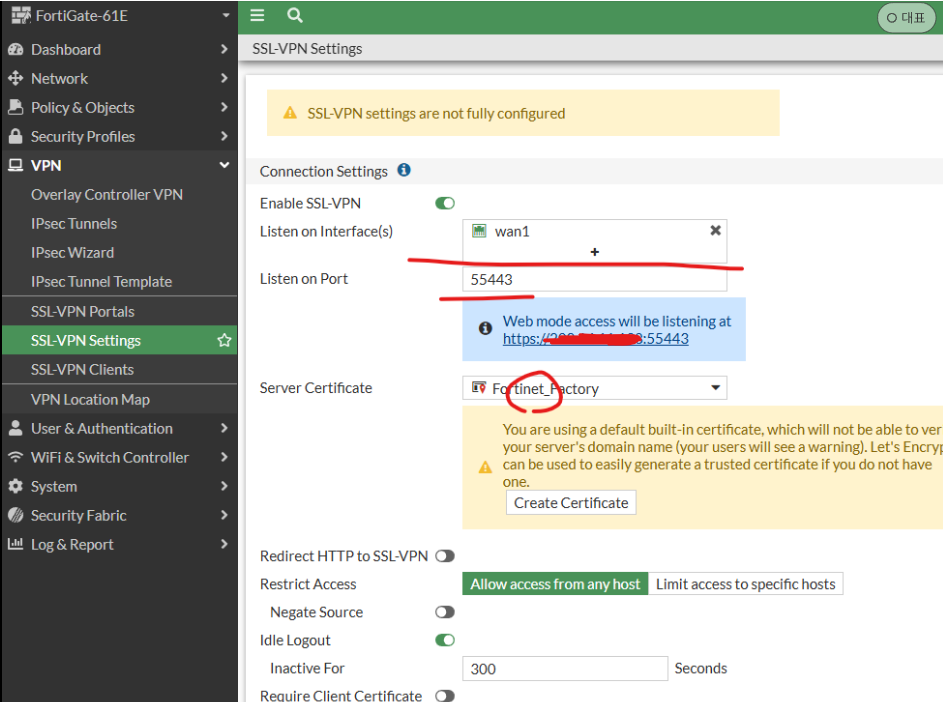Select Limit access to specific hosts
Image resolution: width=943 pixels, height=702 pixels.
pos(746,583)
